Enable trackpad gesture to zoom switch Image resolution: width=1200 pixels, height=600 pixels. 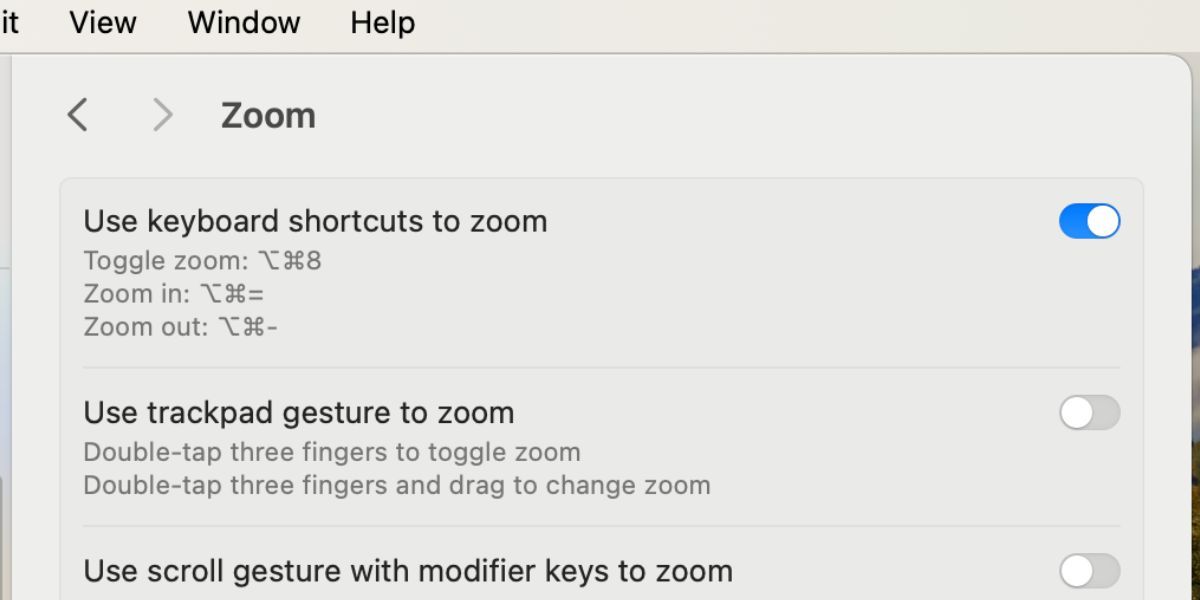click(x=1089, y=412)
